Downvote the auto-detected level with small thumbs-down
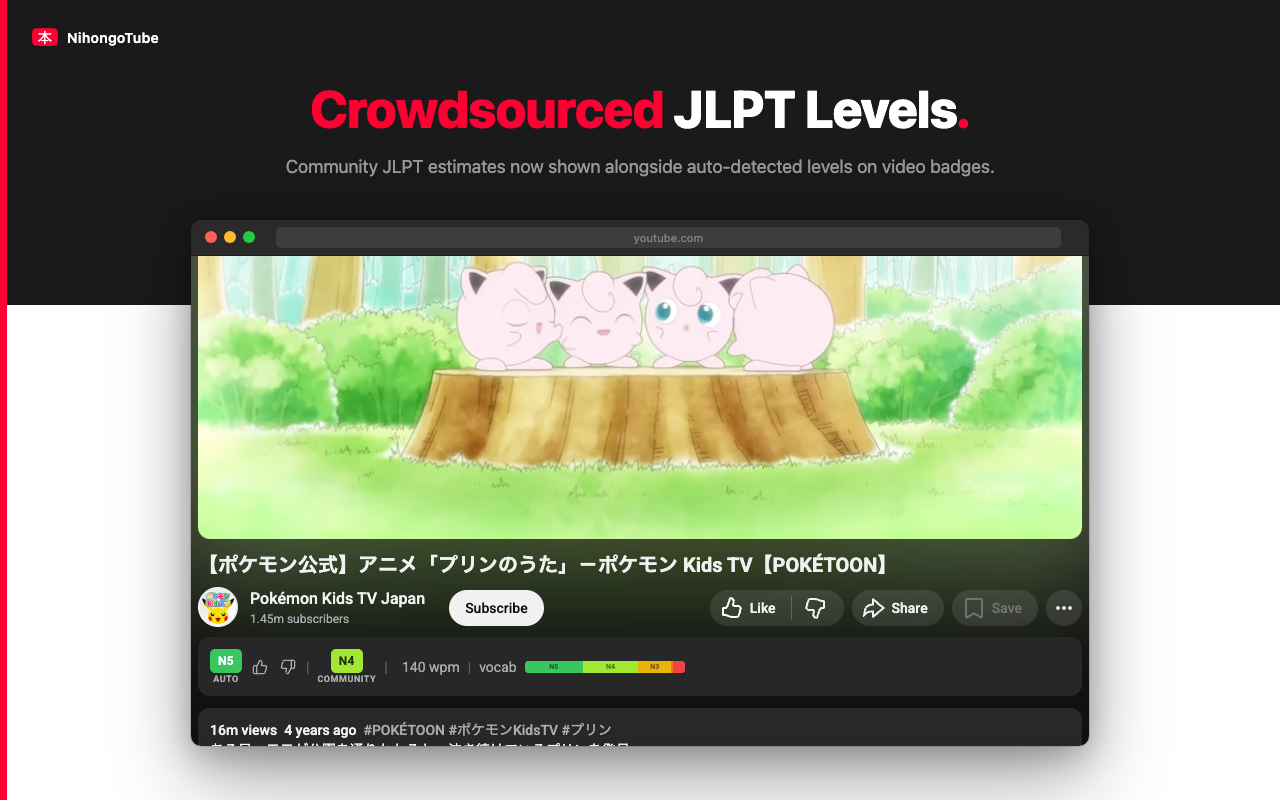The height and width of the screenshot is (800, 1280). pos(288,667)
